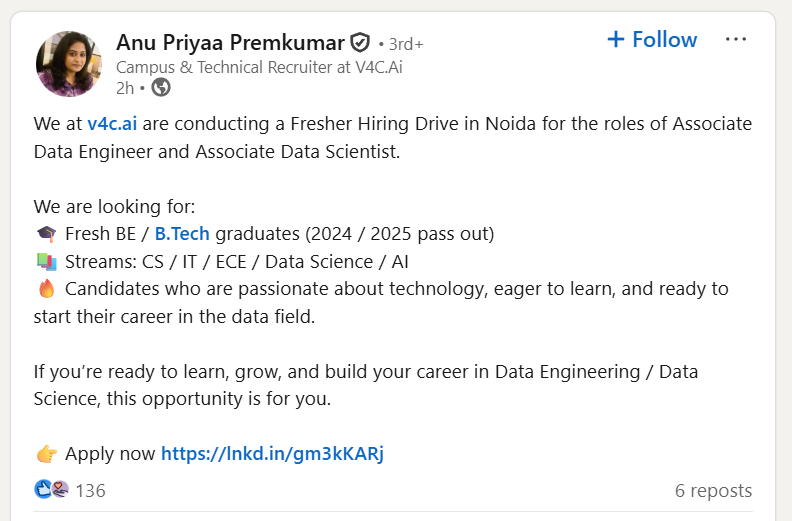View the 136 reactions list
792x521 pixels.
(90, 491)
